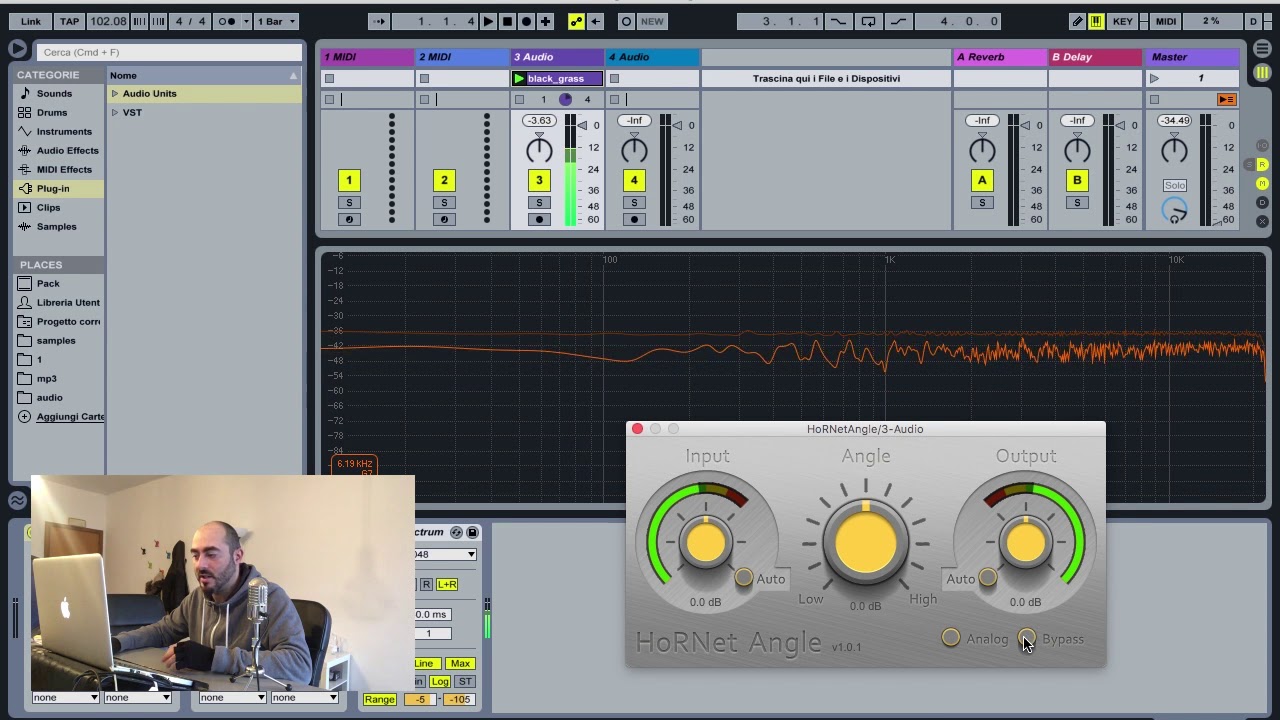Screen dimensions: 1280x720
Task: Enable Output Auto in HoRNet Angle
Action: (988, 578)
